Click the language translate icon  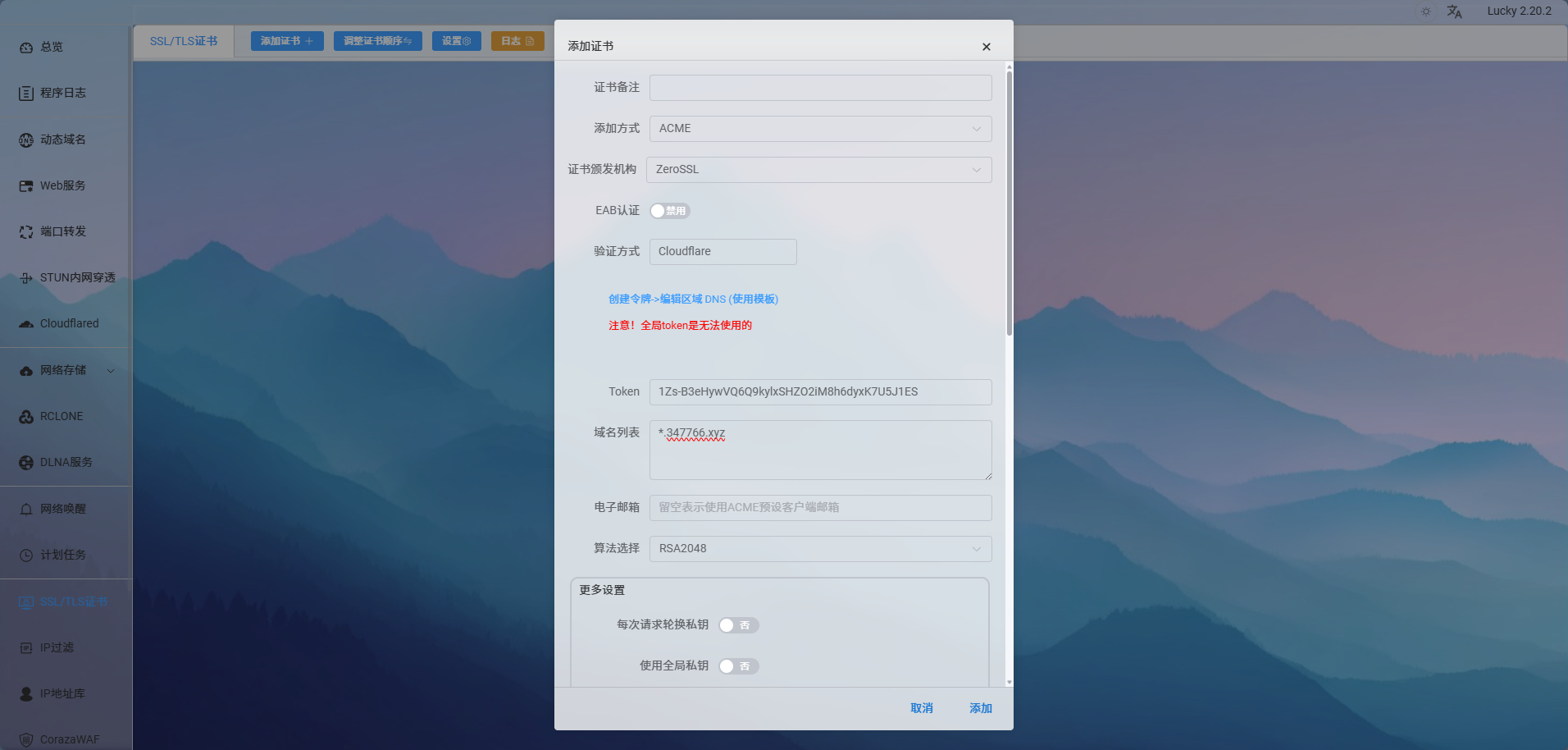(x=1454, y=11)
